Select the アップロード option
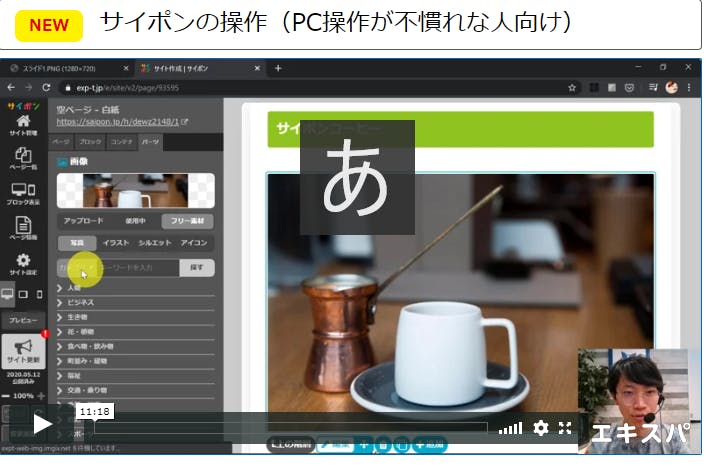The image size is (708, 468). pos(83,221)
